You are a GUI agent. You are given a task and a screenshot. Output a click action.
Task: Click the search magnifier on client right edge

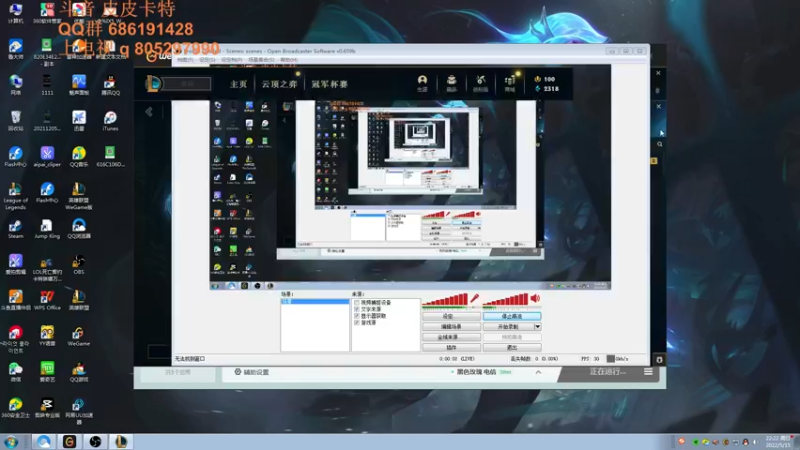click(x=659, y=144)
